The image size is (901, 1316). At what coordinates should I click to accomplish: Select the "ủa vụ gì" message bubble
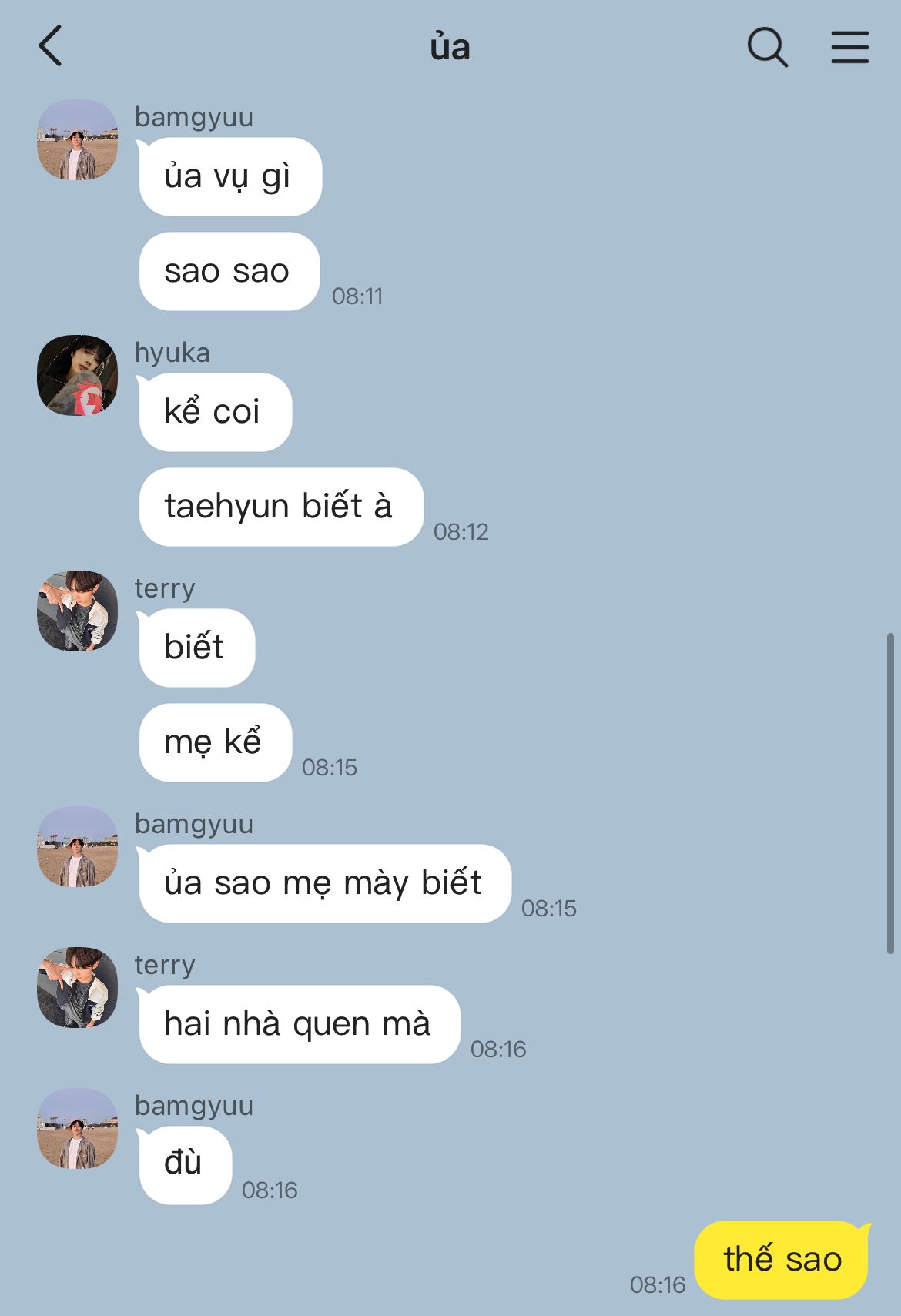coord(229,176)
